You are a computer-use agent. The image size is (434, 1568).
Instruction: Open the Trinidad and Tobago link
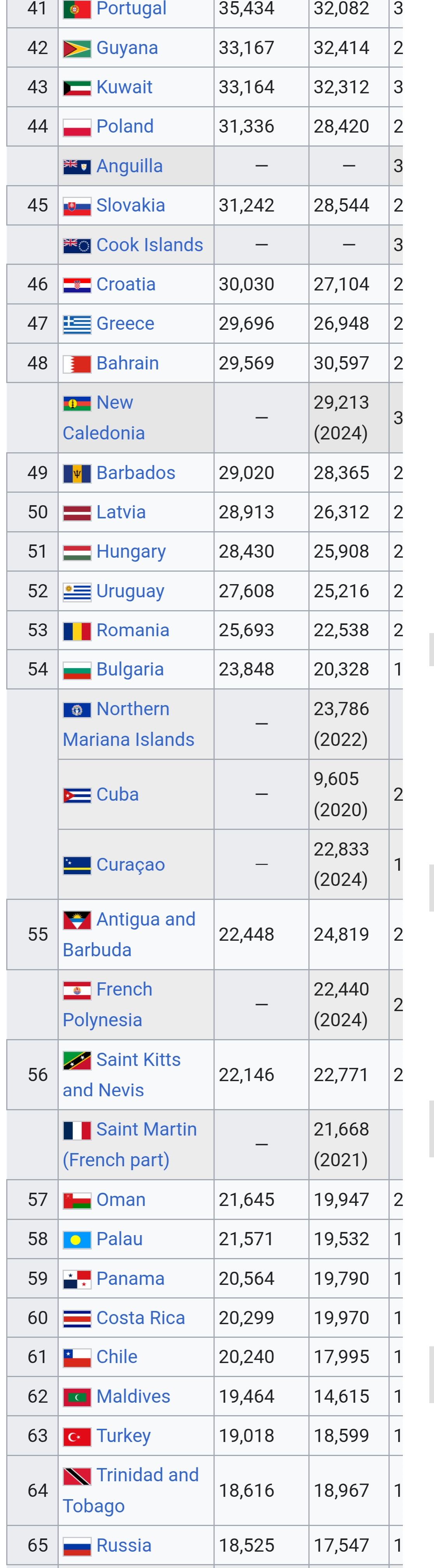coord(131,1490)
